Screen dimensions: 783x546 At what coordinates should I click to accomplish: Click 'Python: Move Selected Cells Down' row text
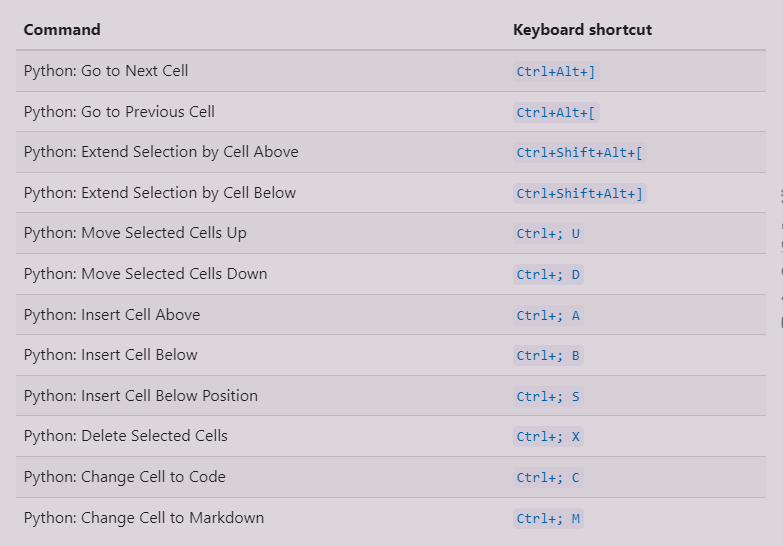[x=145, y=274]
